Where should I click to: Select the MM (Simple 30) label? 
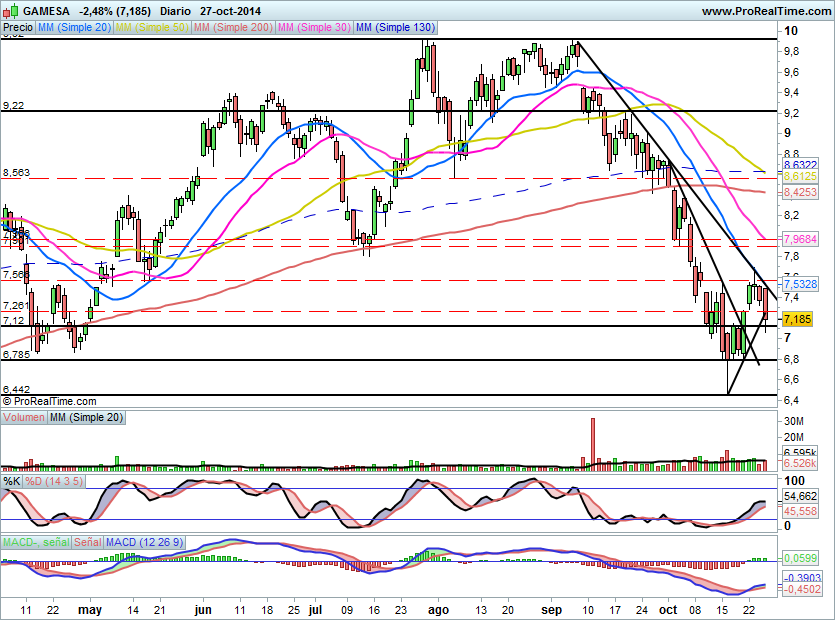(314, 27)
